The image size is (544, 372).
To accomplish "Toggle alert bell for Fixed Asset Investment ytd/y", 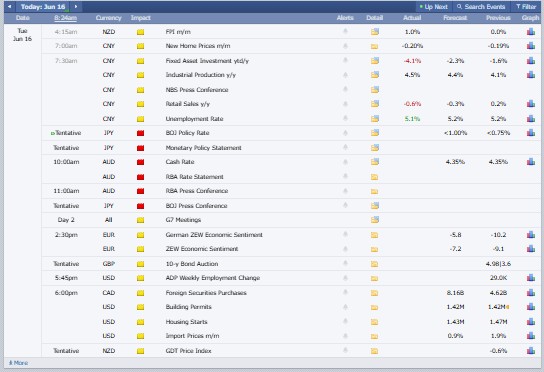I will (x=345, y=60).
